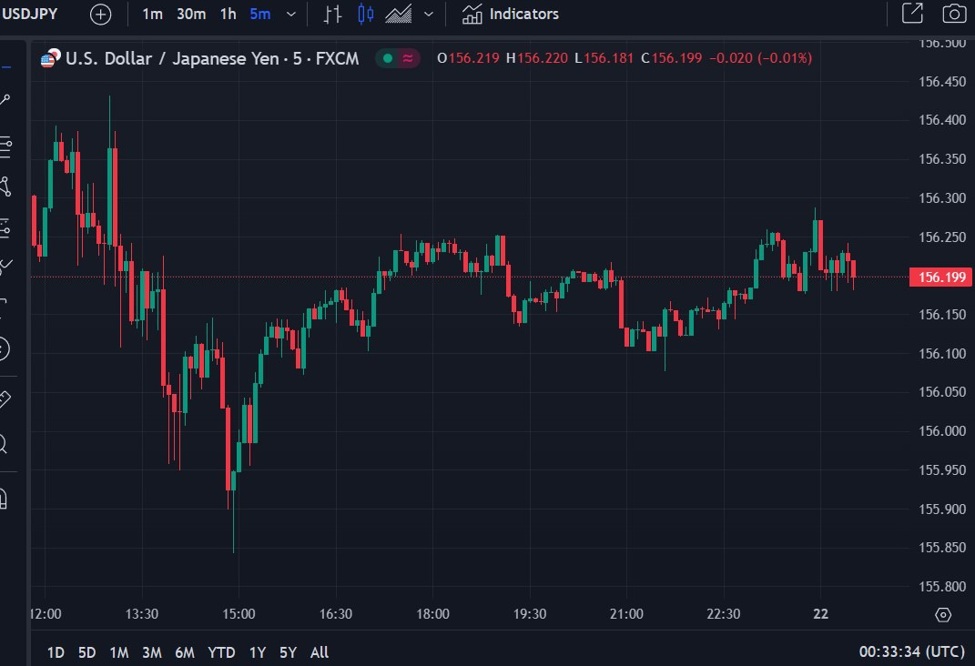Click the share chart icon
The width and height of the screenshot is (975, 666).
[x=913, y=14]
